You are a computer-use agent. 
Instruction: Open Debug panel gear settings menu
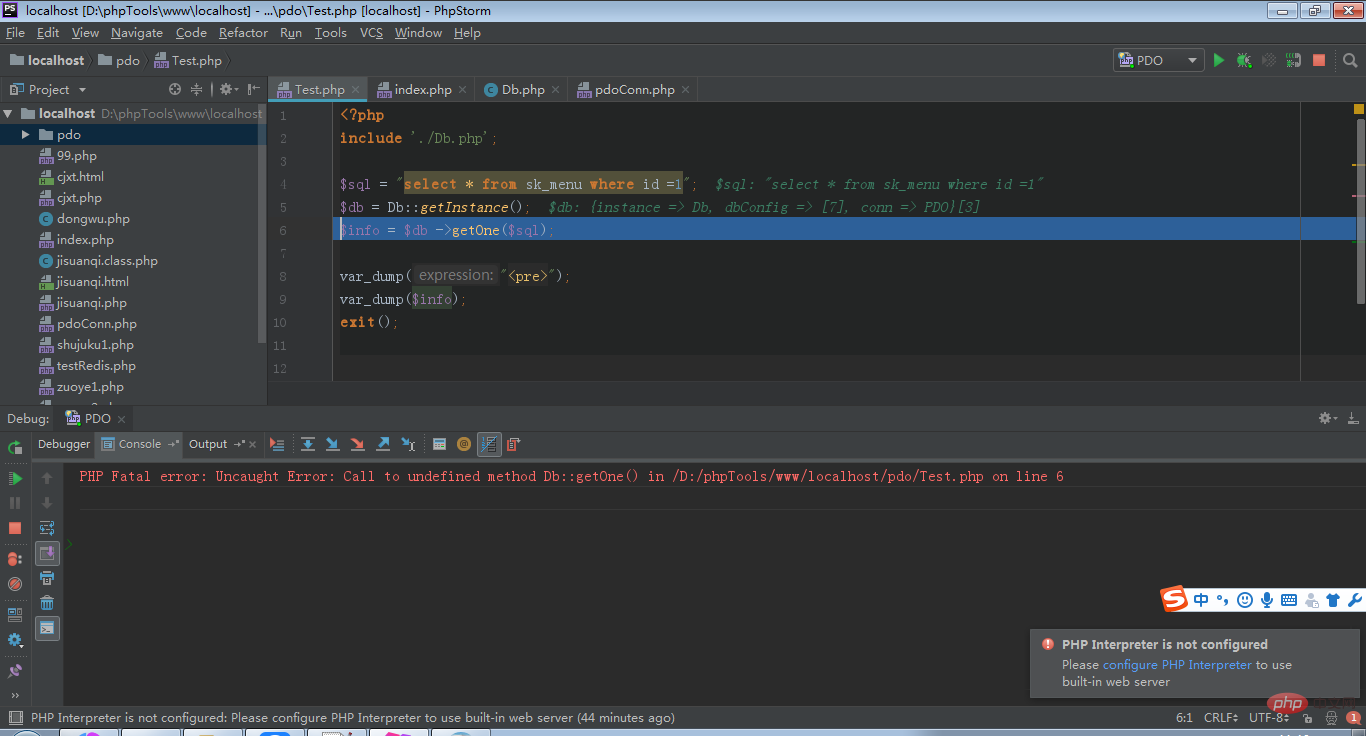point(1327,418)
